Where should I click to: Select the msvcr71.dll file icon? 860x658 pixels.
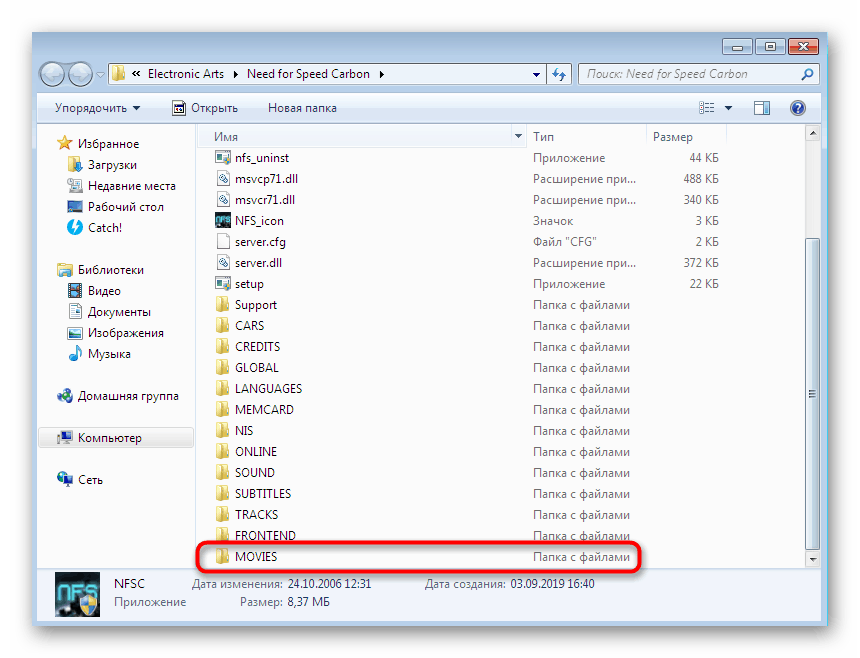(x=223, y=200)
